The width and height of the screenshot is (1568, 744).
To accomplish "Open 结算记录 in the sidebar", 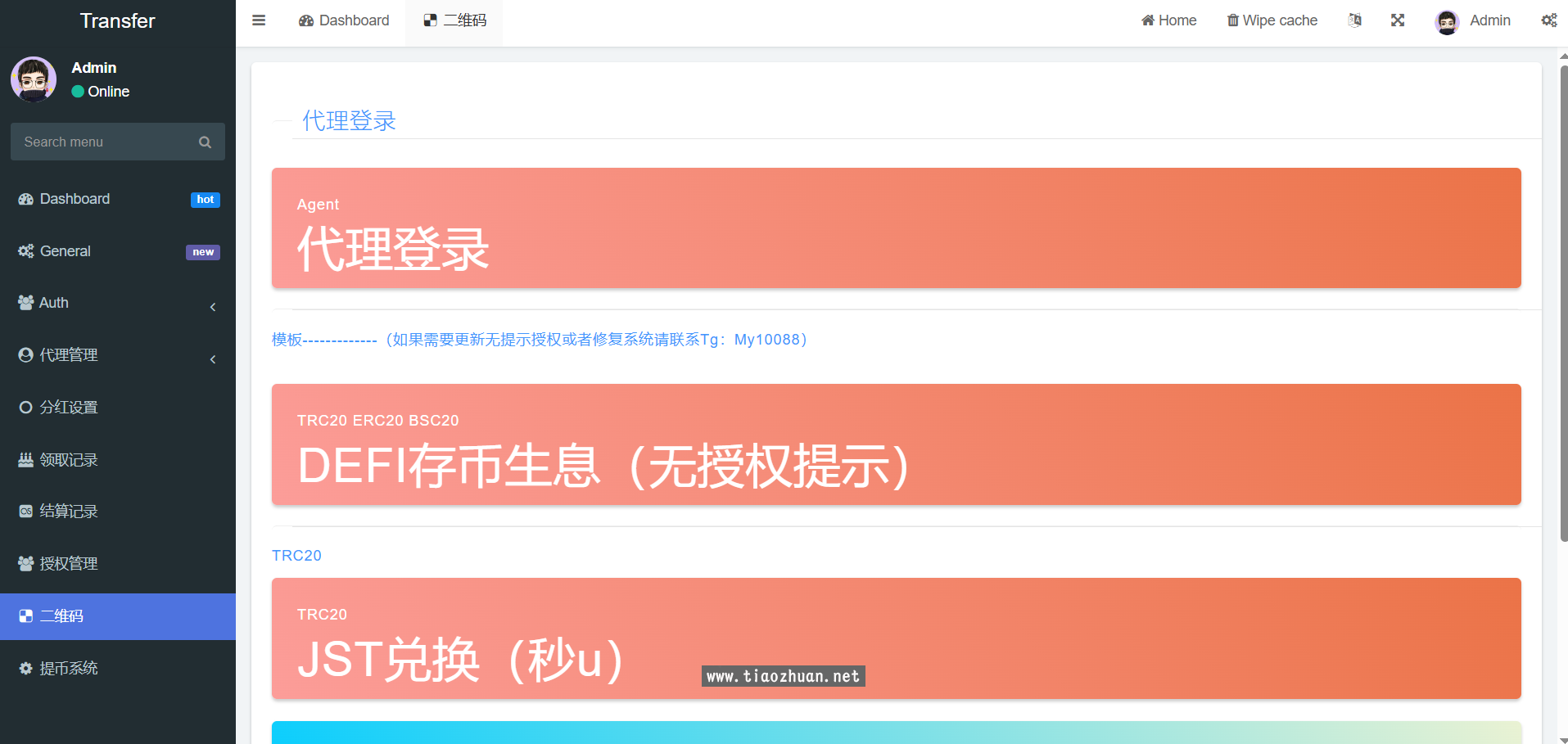I will tap(118, 512).
